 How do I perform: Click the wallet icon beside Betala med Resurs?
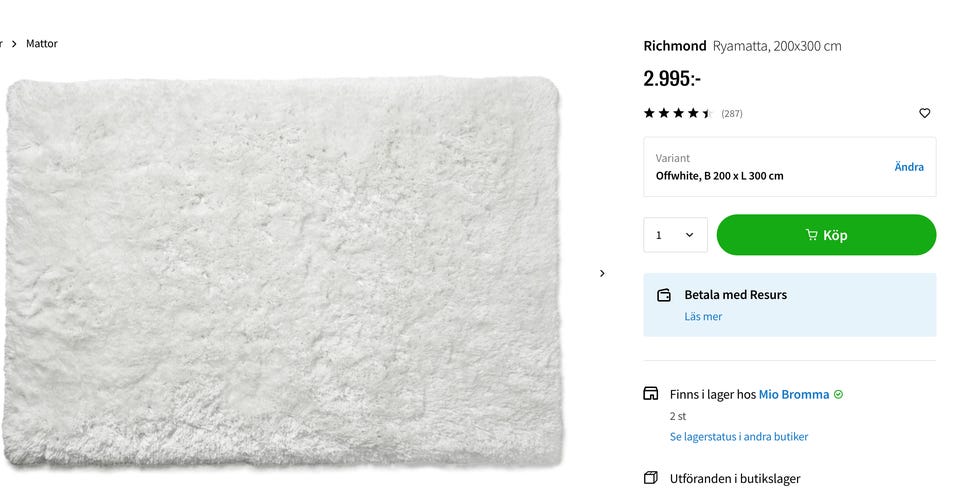pyautogui.click(x=664, y=295)
